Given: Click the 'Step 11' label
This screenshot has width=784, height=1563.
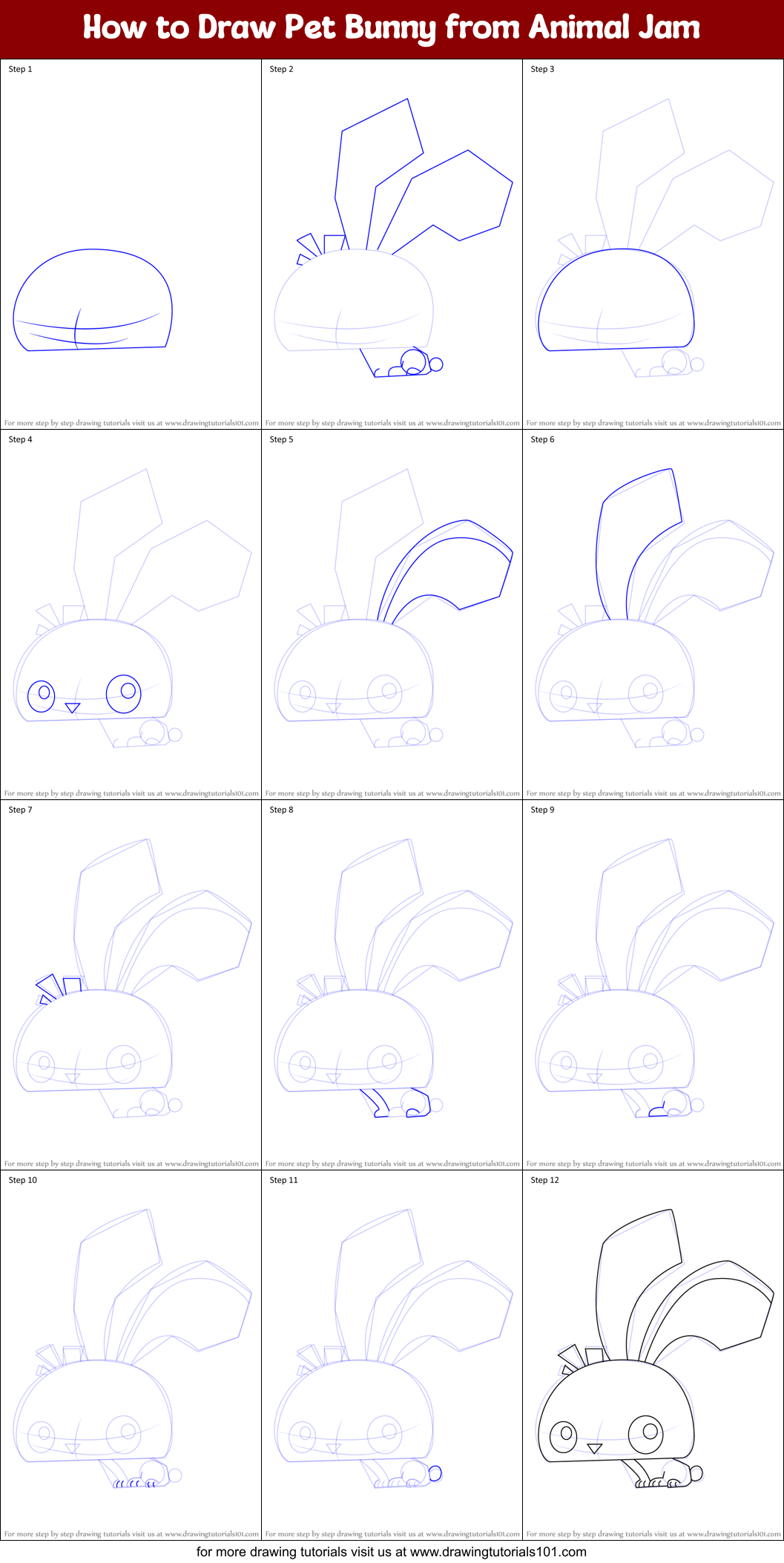Looking at the screenshot, I should [284, 1180].
